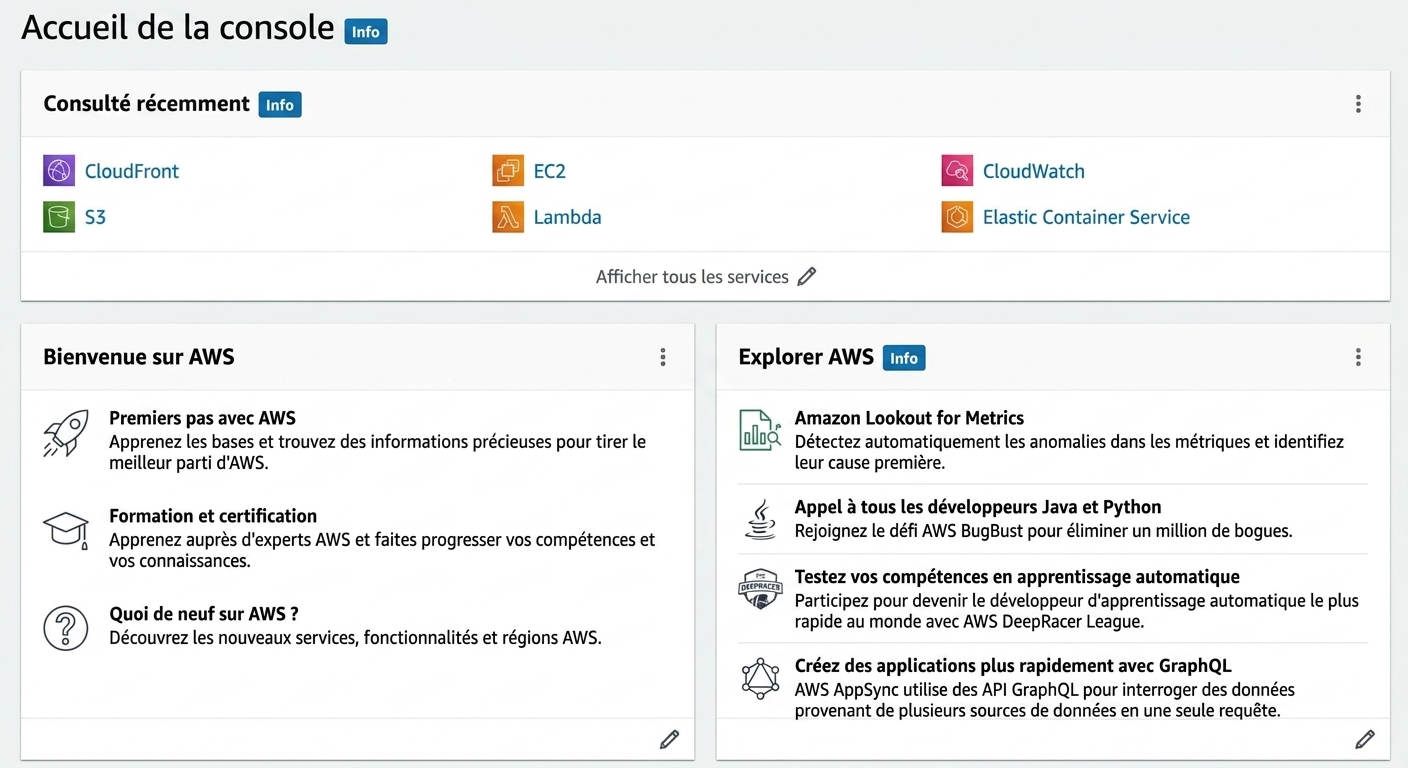Click the Lambda service icon

tap(508, 217)
